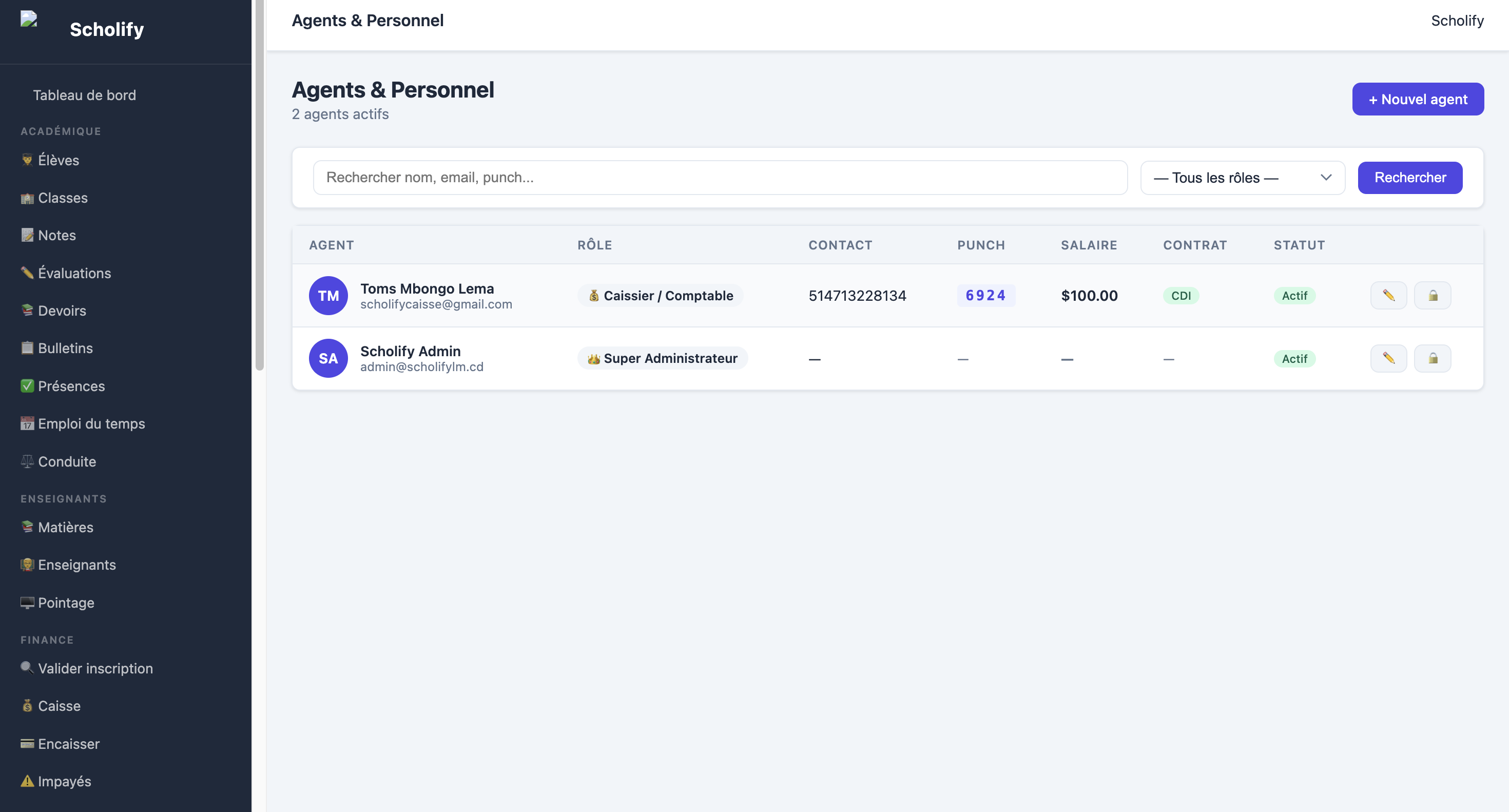Open Enseignants via its teacher icon
This screenshot has height=812, width=1509.
tap(27, 564)
